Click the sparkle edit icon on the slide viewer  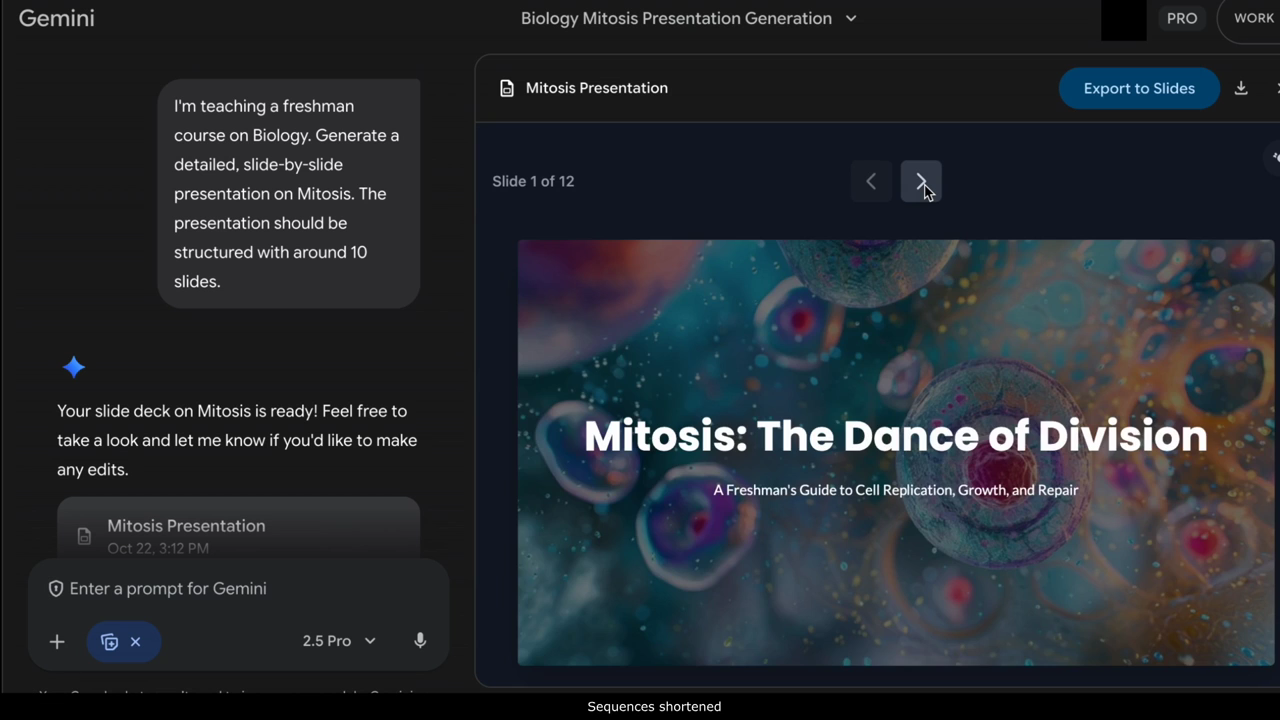pyautogui.click(x=1275, y=157)
